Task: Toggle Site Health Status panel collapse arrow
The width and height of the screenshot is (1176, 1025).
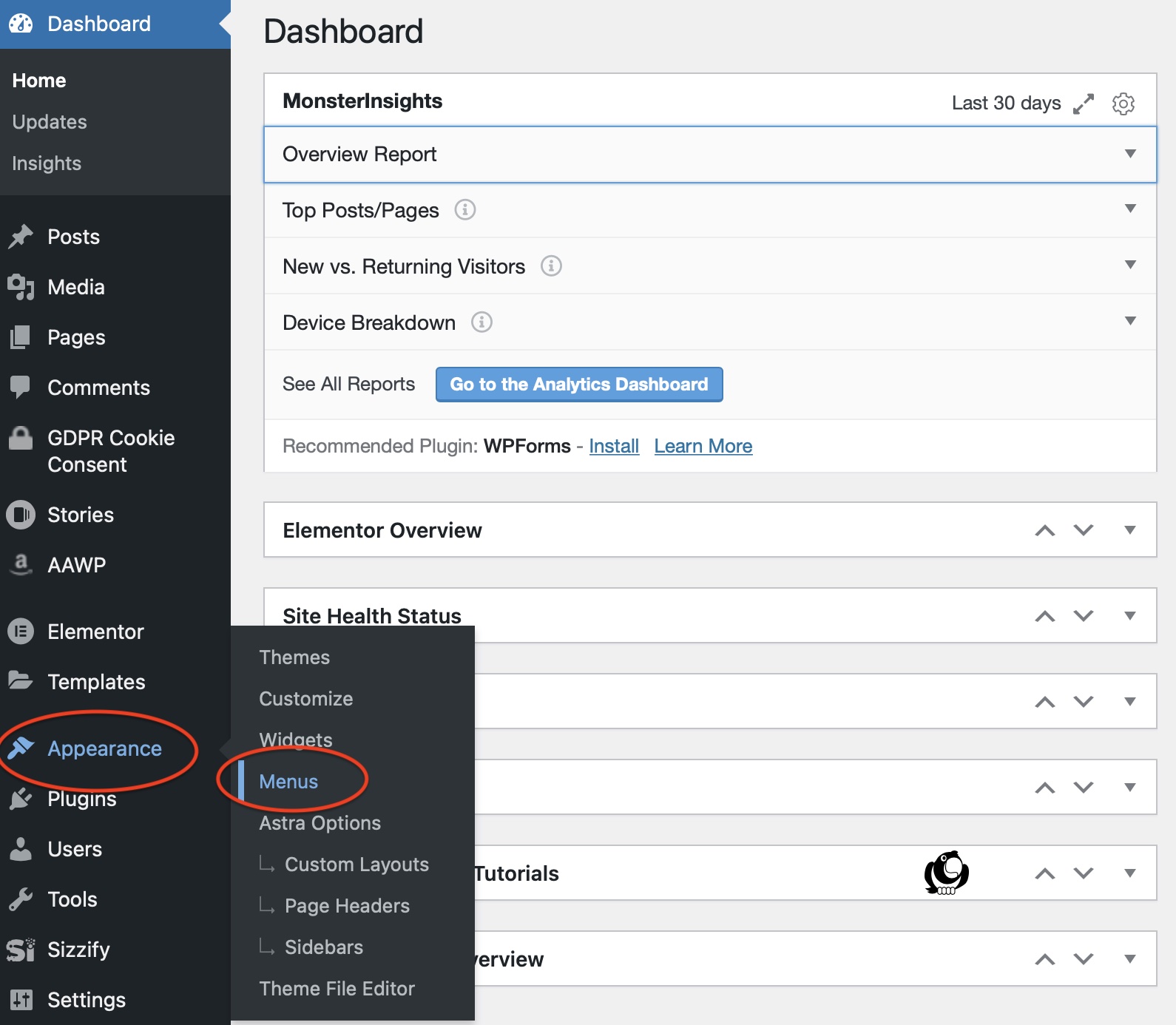Action: [1130, 616]
